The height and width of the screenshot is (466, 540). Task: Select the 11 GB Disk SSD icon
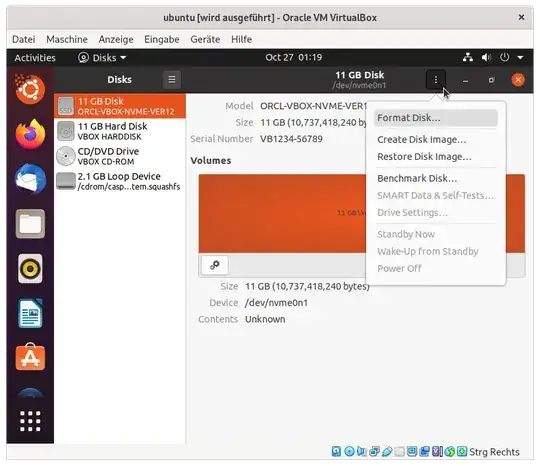66,105
